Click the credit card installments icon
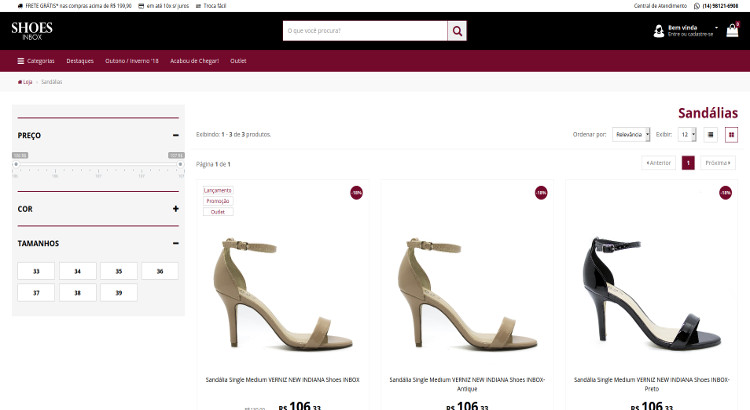 pyautogui.click(x=141, y=6)
